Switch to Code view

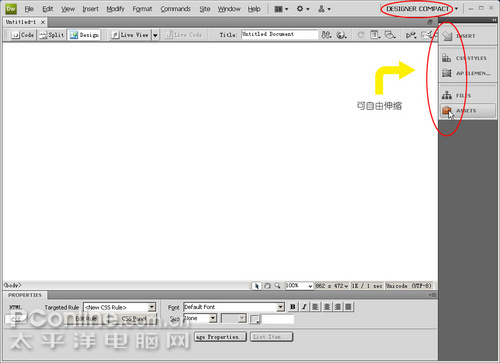click(23, 35)
